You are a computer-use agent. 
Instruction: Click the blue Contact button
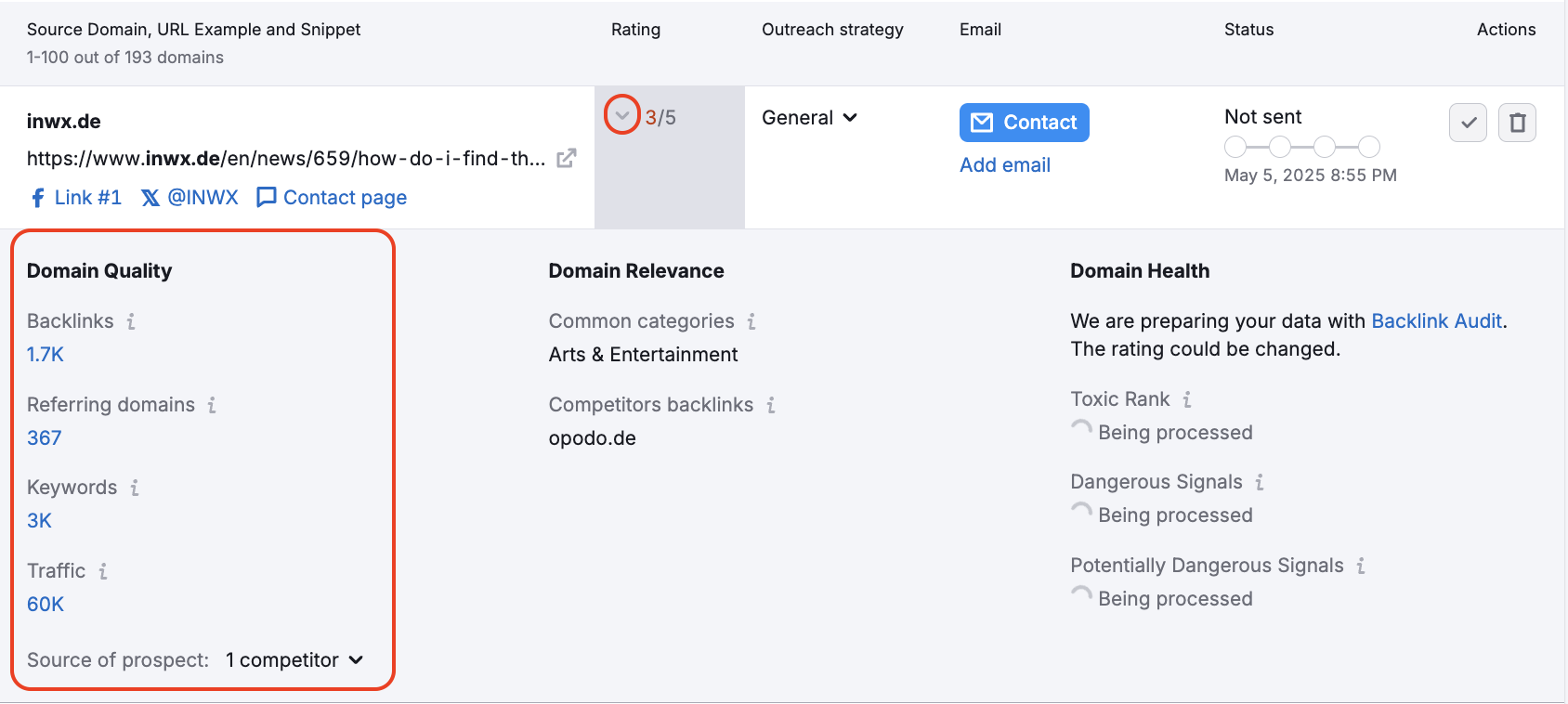(x=1024, y=123)
